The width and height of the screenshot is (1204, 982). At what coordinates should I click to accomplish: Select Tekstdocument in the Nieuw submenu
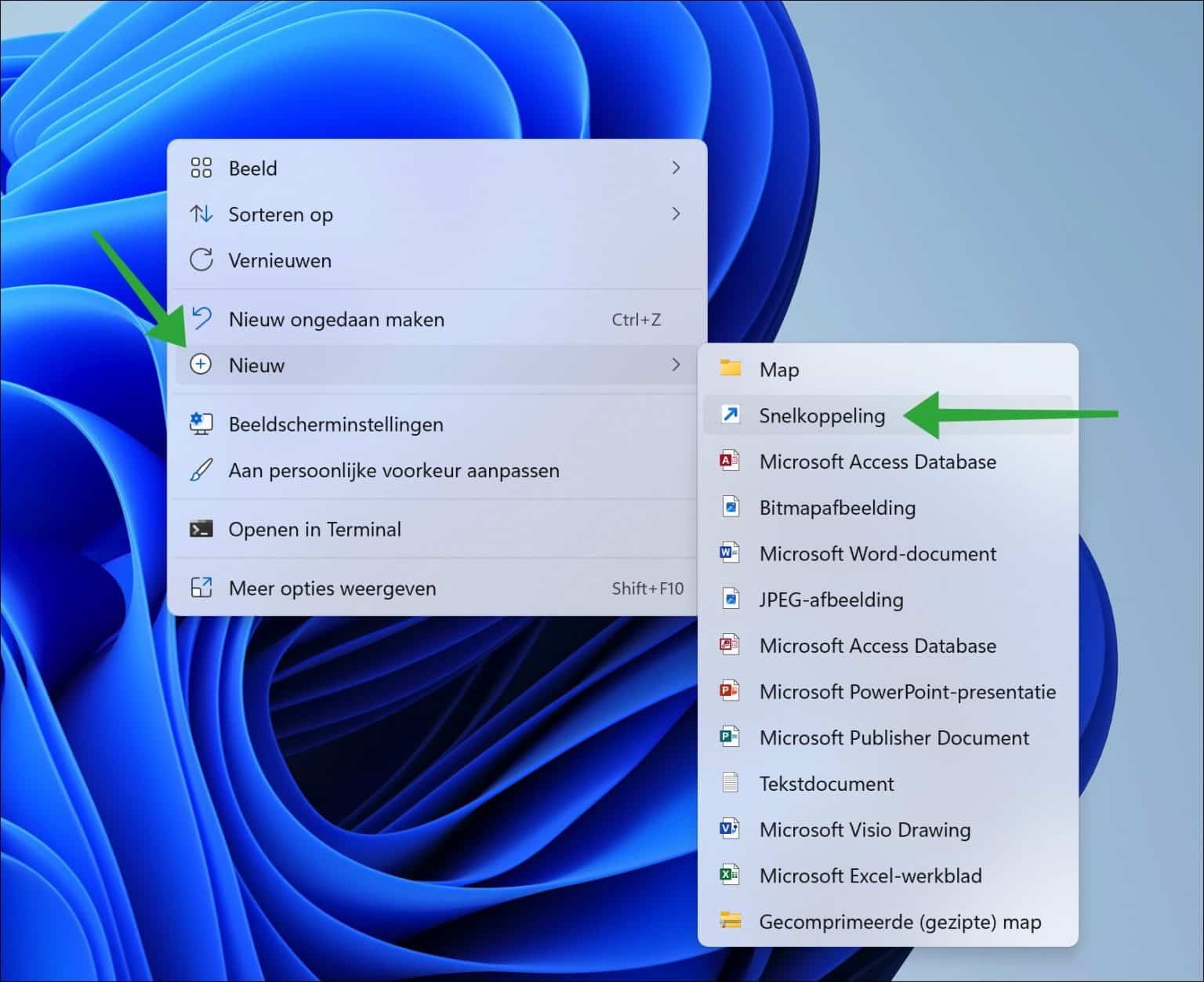[825, 783]
